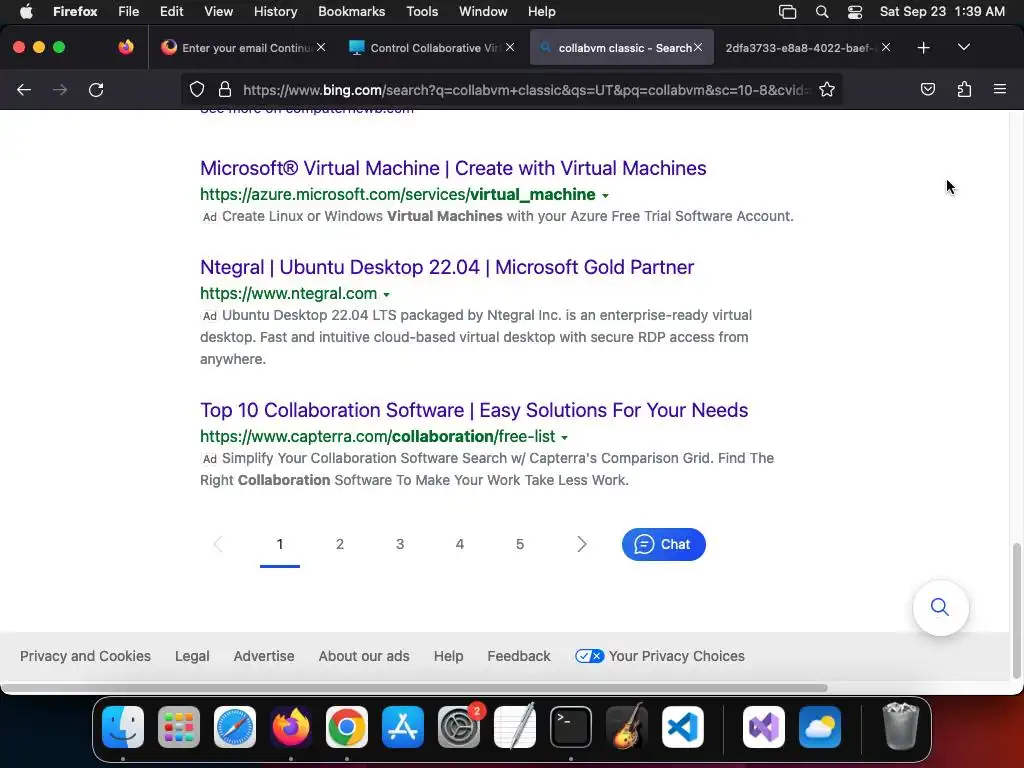Viewport: 1024px width, 768px height.
Task: Open the Firefox View pinned tab icon
Action: [x=126, y=47]
